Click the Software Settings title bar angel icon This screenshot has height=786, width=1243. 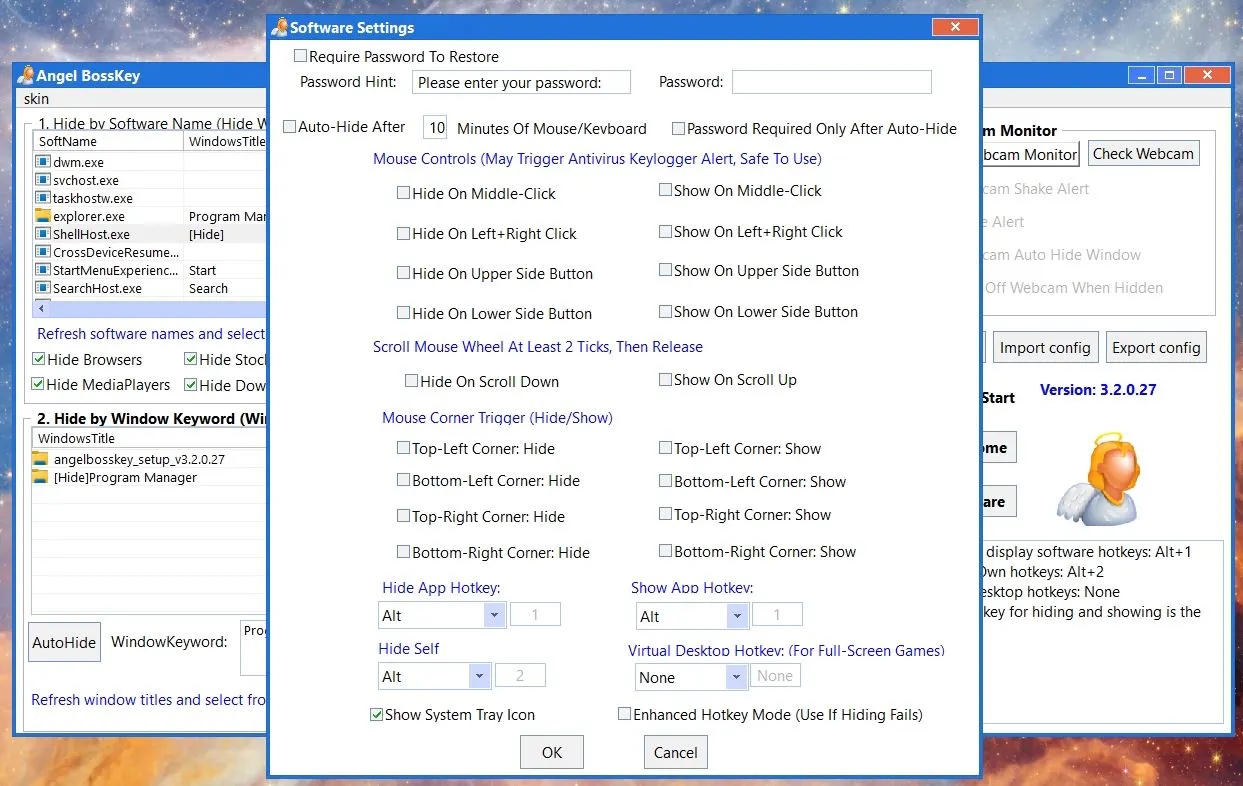(281, 27)
